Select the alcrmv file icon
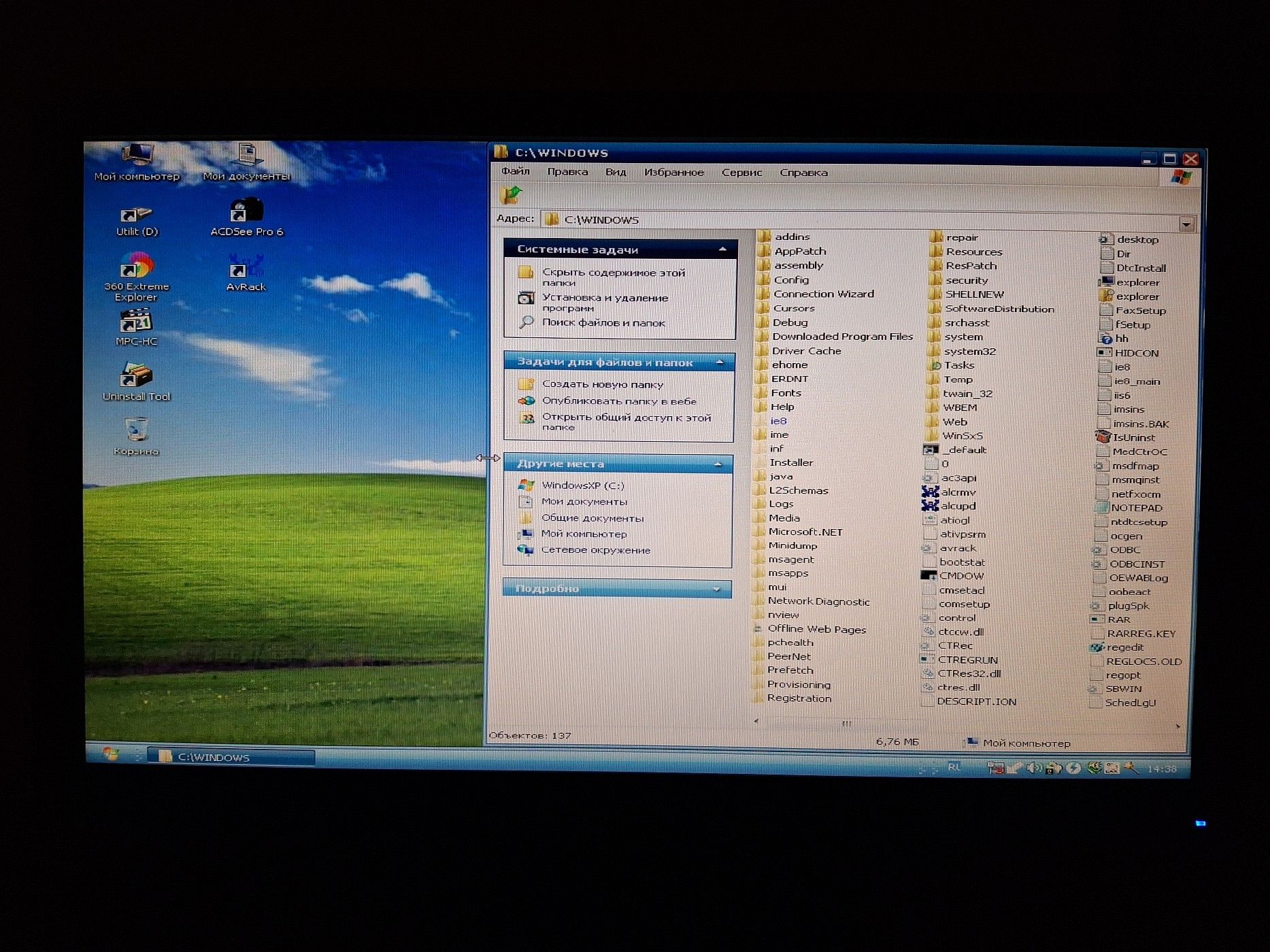The image size is (1270, 952). click(x=930, y=492)
